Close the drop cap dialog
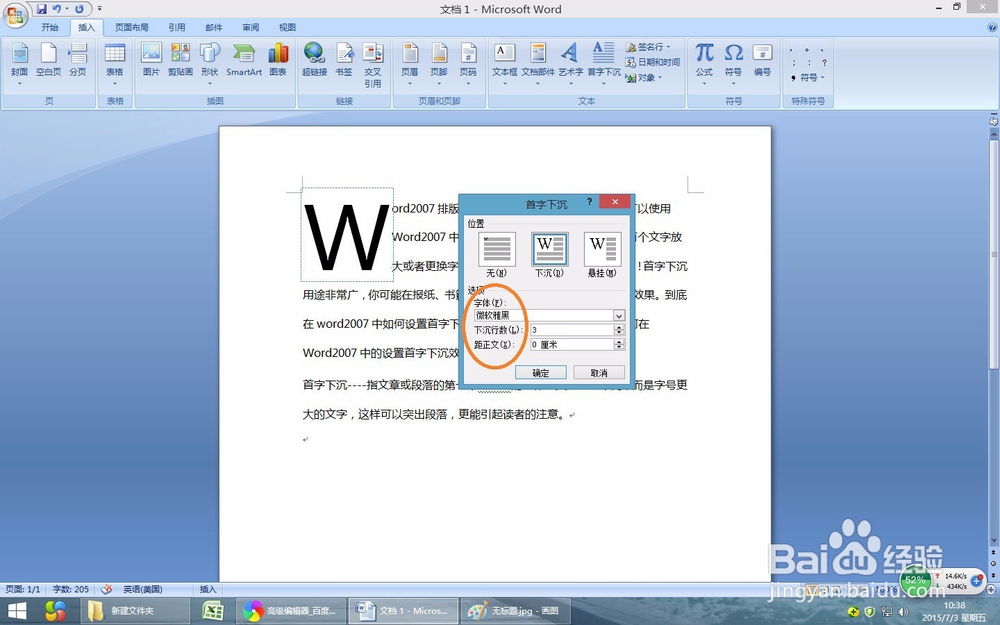This screenshot has height=625, width=1000. 615,202
